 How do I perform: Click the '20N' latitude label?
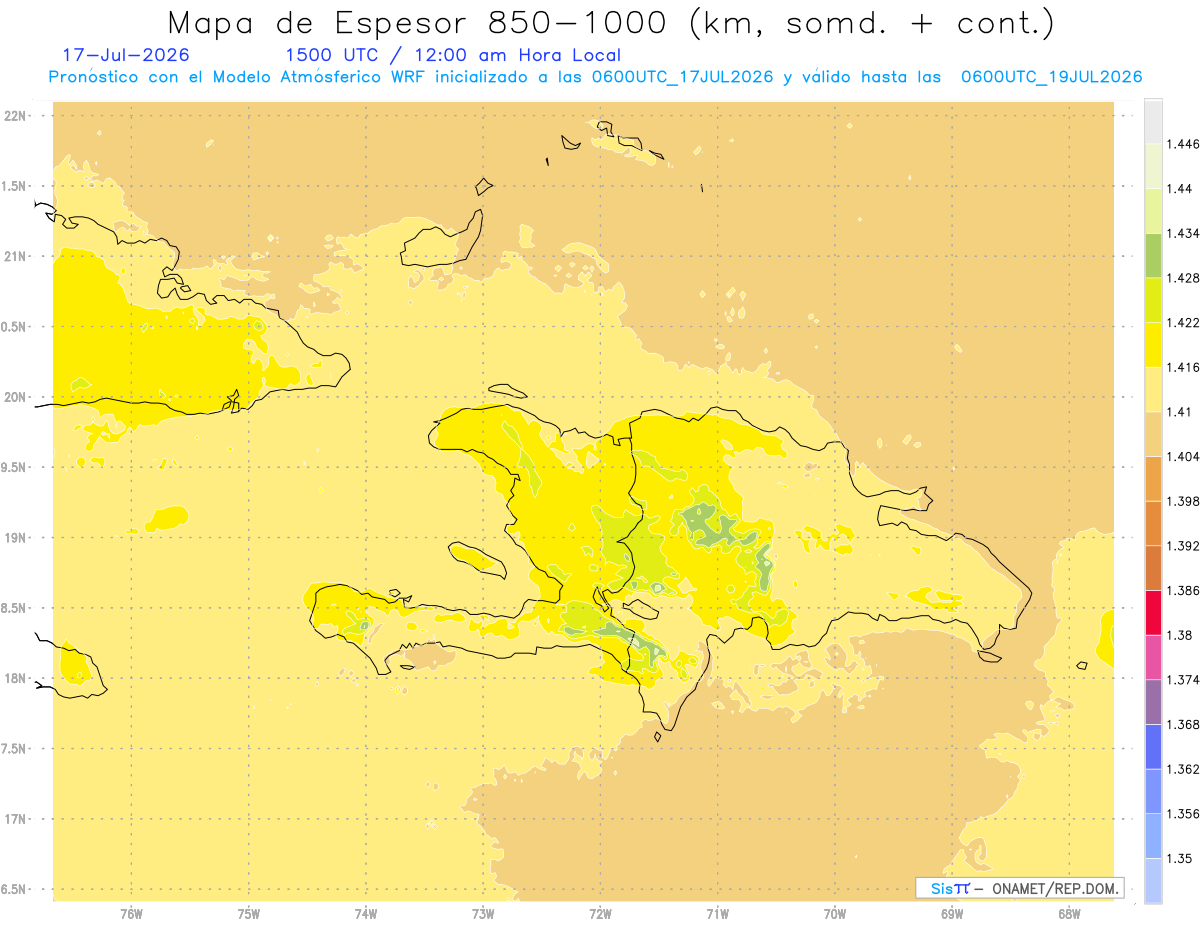click(x=16, y=397)
